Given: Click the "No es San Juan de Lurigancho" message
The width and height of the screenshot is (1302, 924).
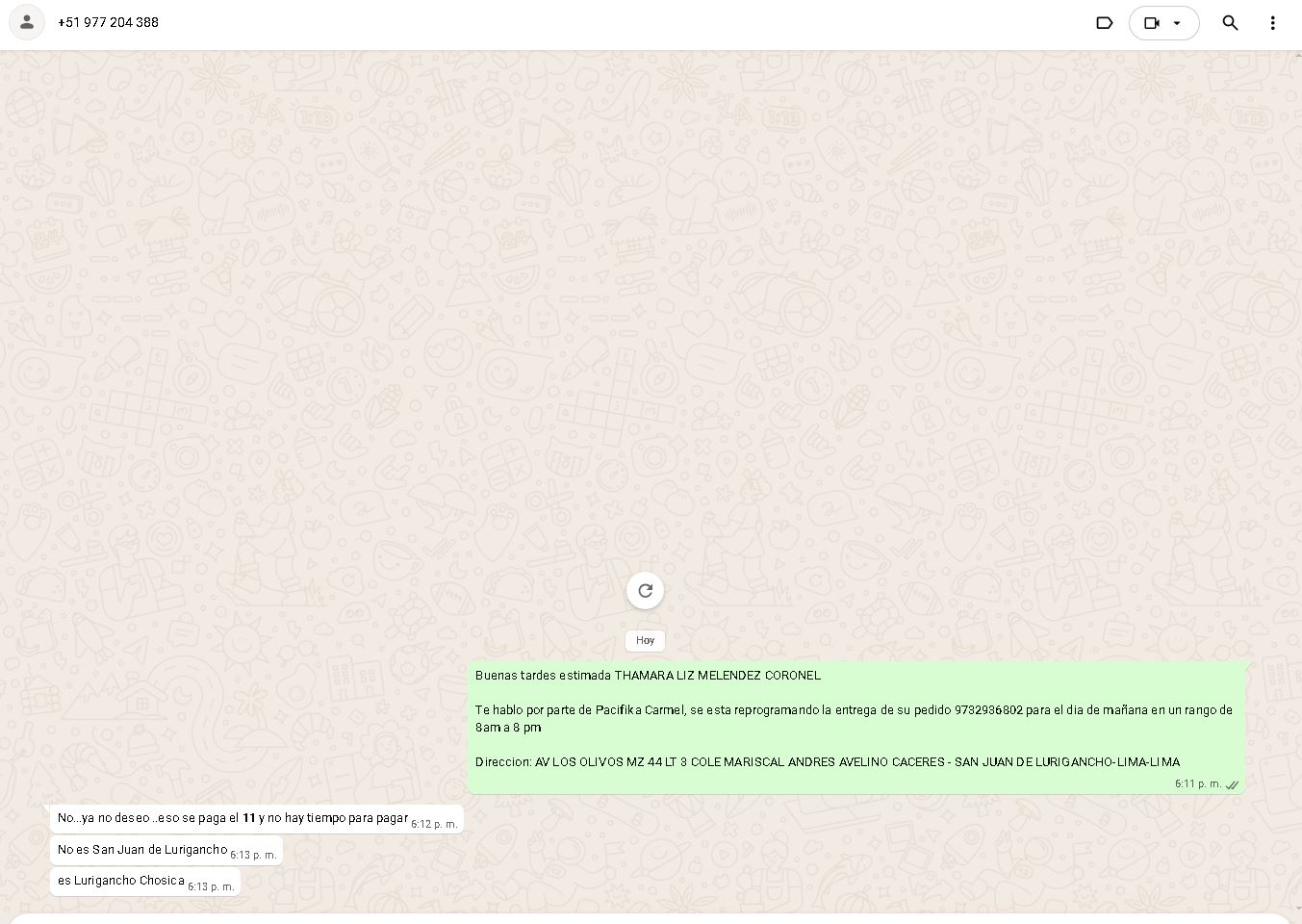Looking at the screenshot, I should tap(142, 850).
